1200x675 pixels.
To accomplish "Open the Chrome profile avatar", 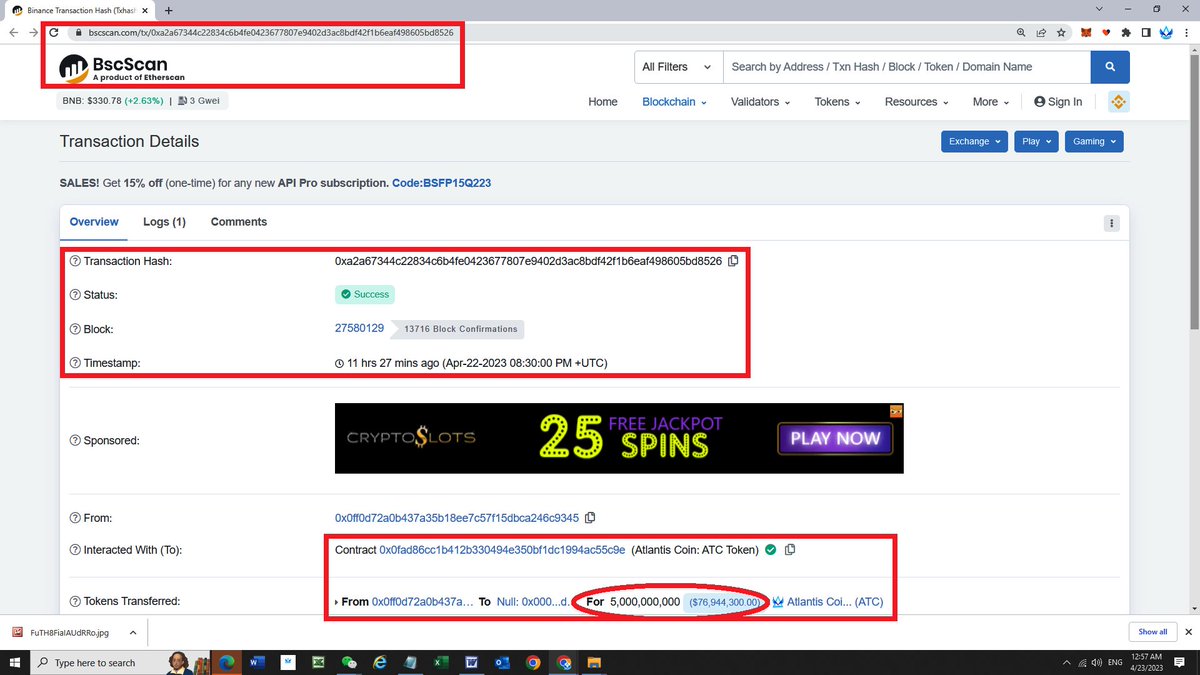I will [x=1166, y=33].
